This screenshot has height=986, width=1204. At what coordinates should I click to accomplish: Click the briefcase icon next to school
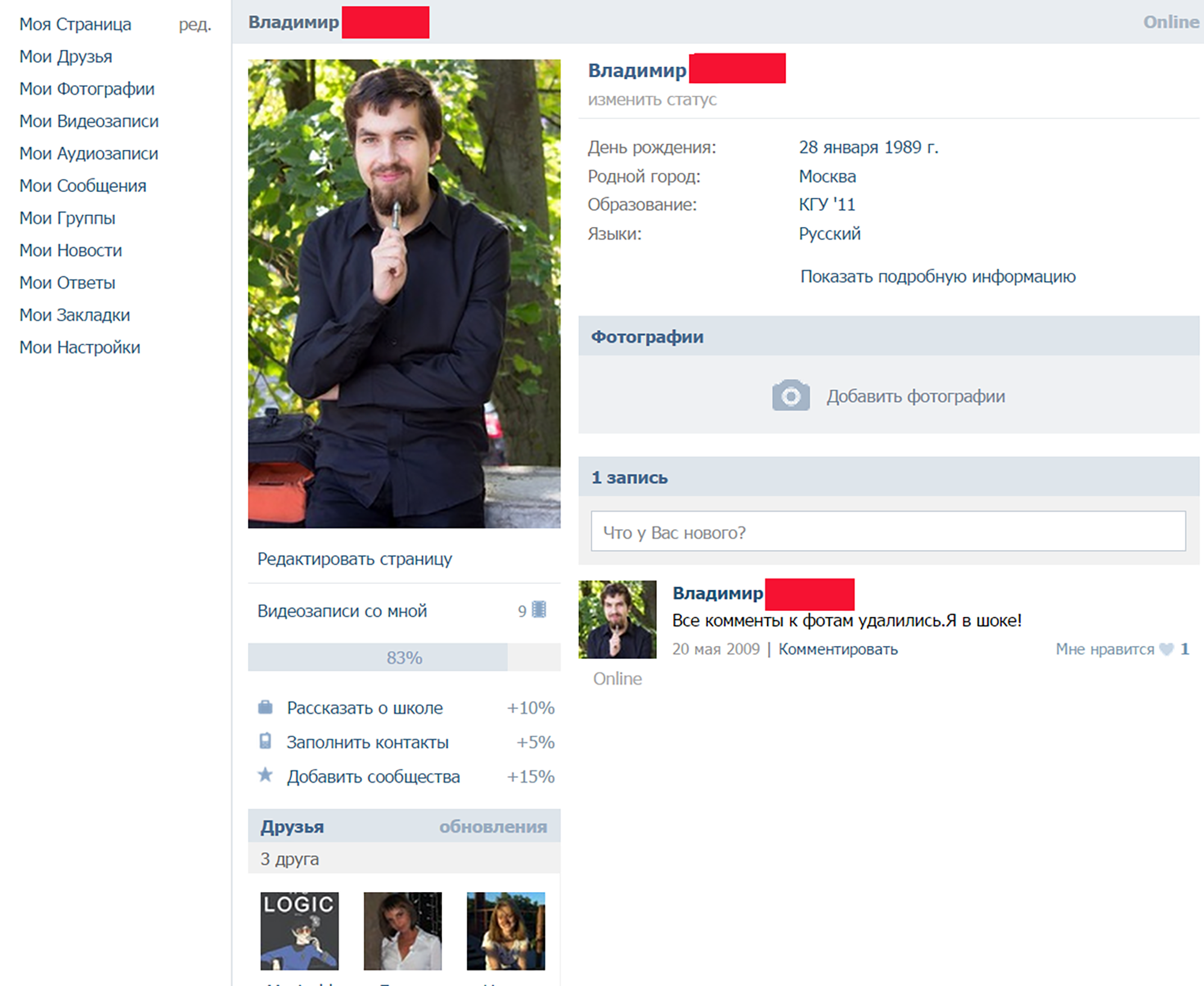coord(265,707)
